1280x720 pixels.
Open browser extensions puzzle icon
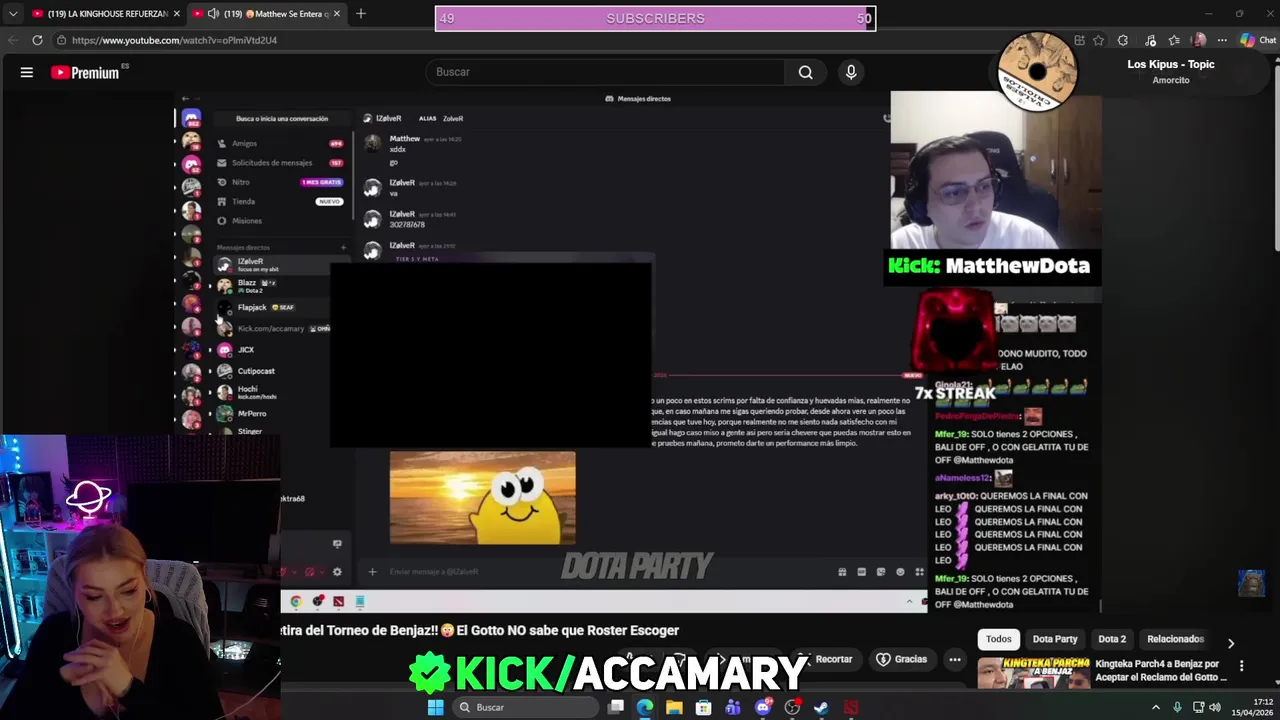coord(1123,40)
